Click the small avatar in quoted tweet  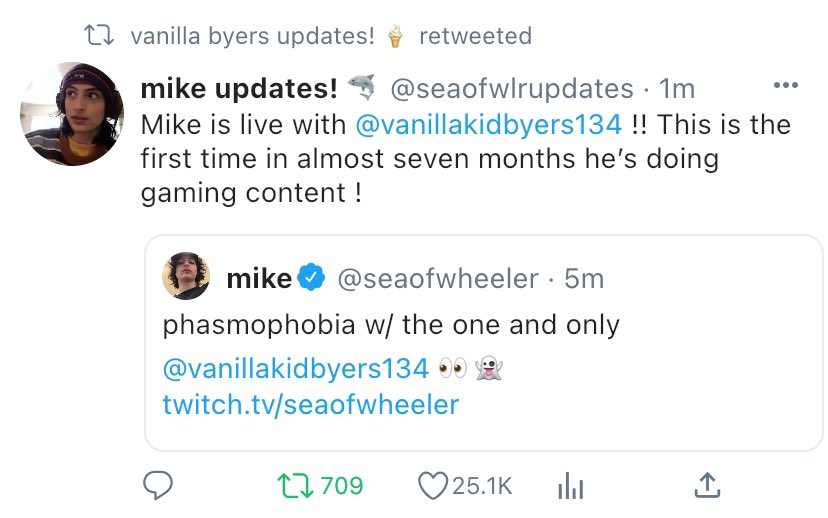tap(187, 278)
